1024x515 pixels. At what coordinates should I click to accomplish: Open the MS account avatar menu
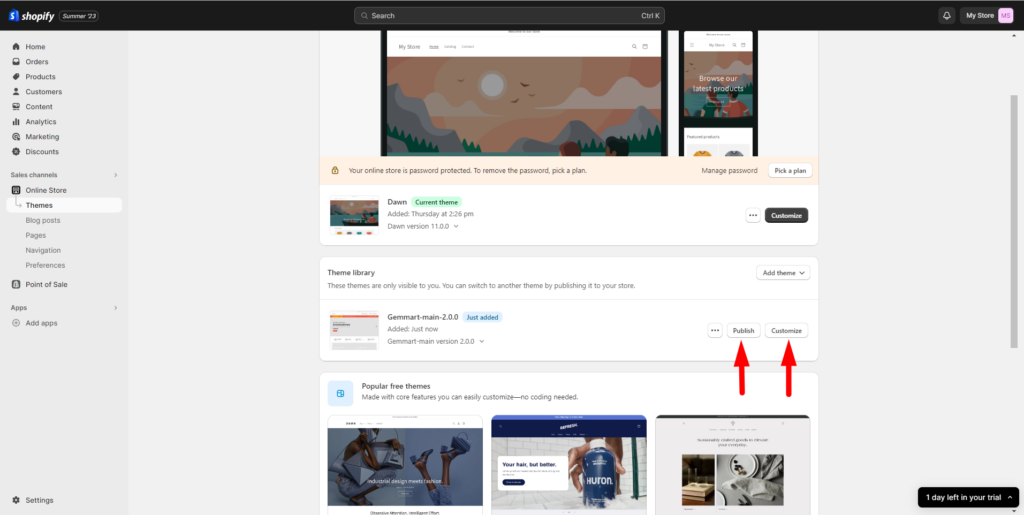tap(1005, 16)
